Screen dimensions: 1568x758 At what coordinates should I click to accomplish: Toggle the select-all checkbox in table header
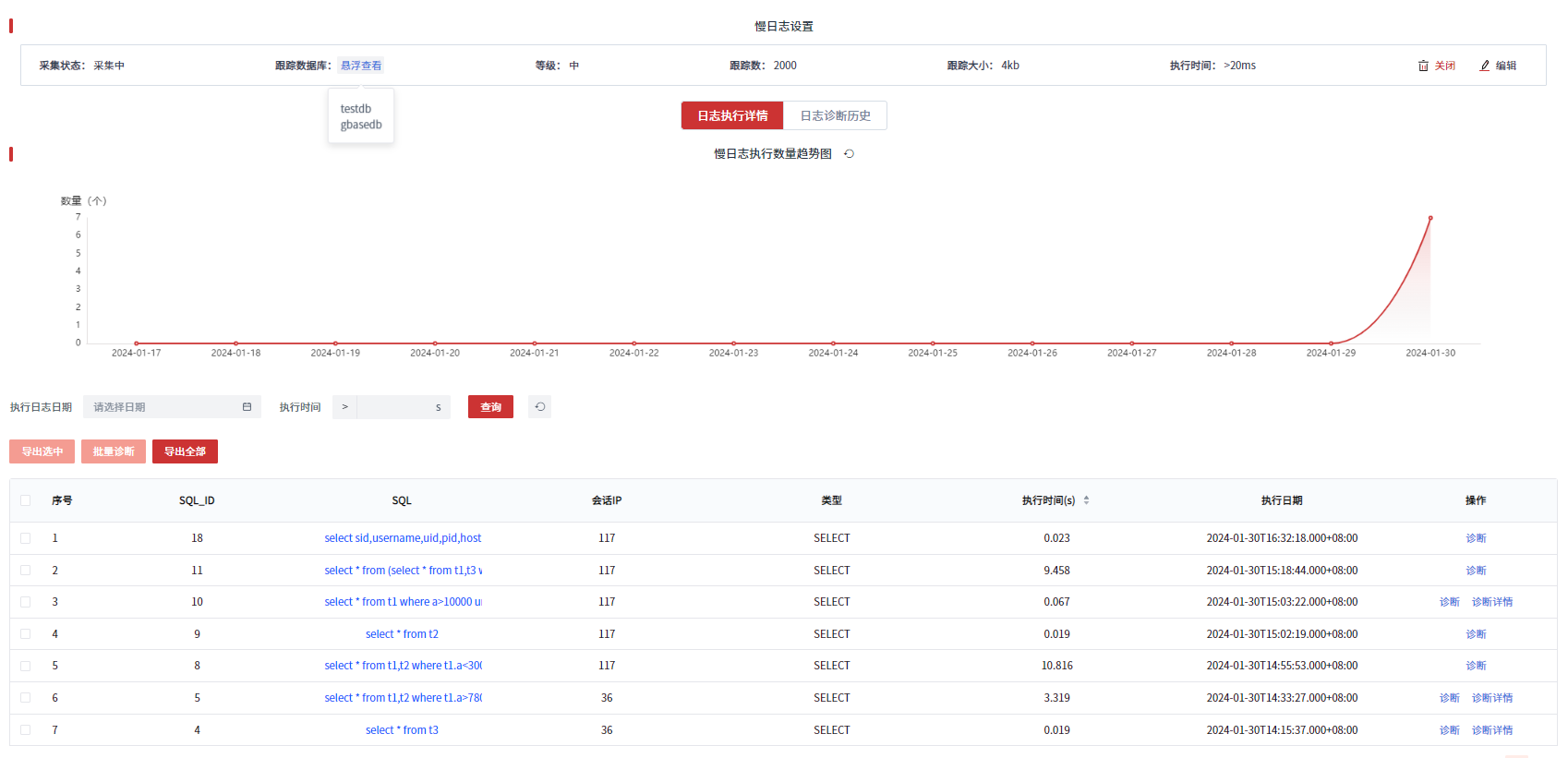pyautogui.click(x=26, y=500)
